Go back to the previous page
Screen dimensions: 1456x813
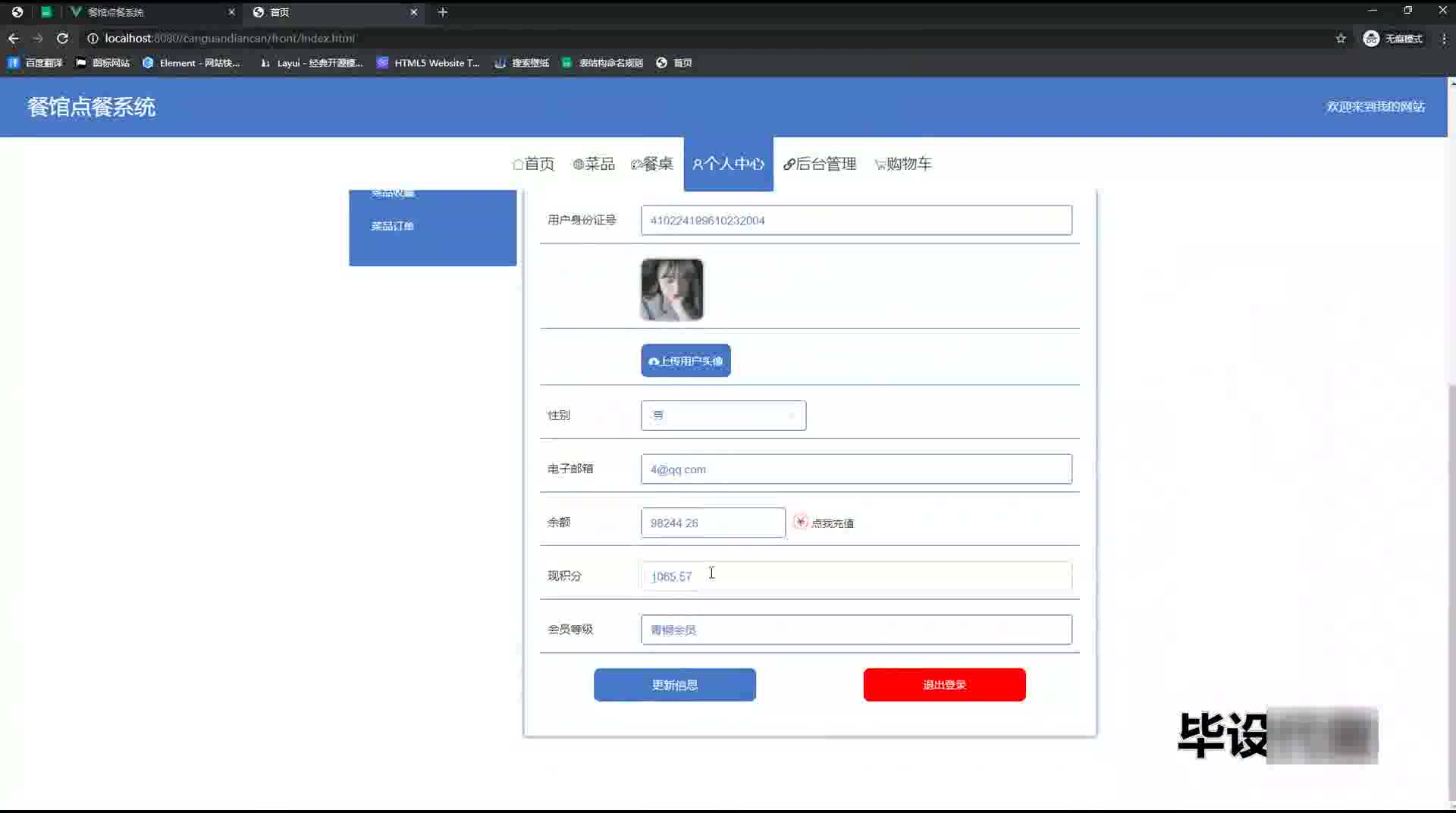(14, 38)
